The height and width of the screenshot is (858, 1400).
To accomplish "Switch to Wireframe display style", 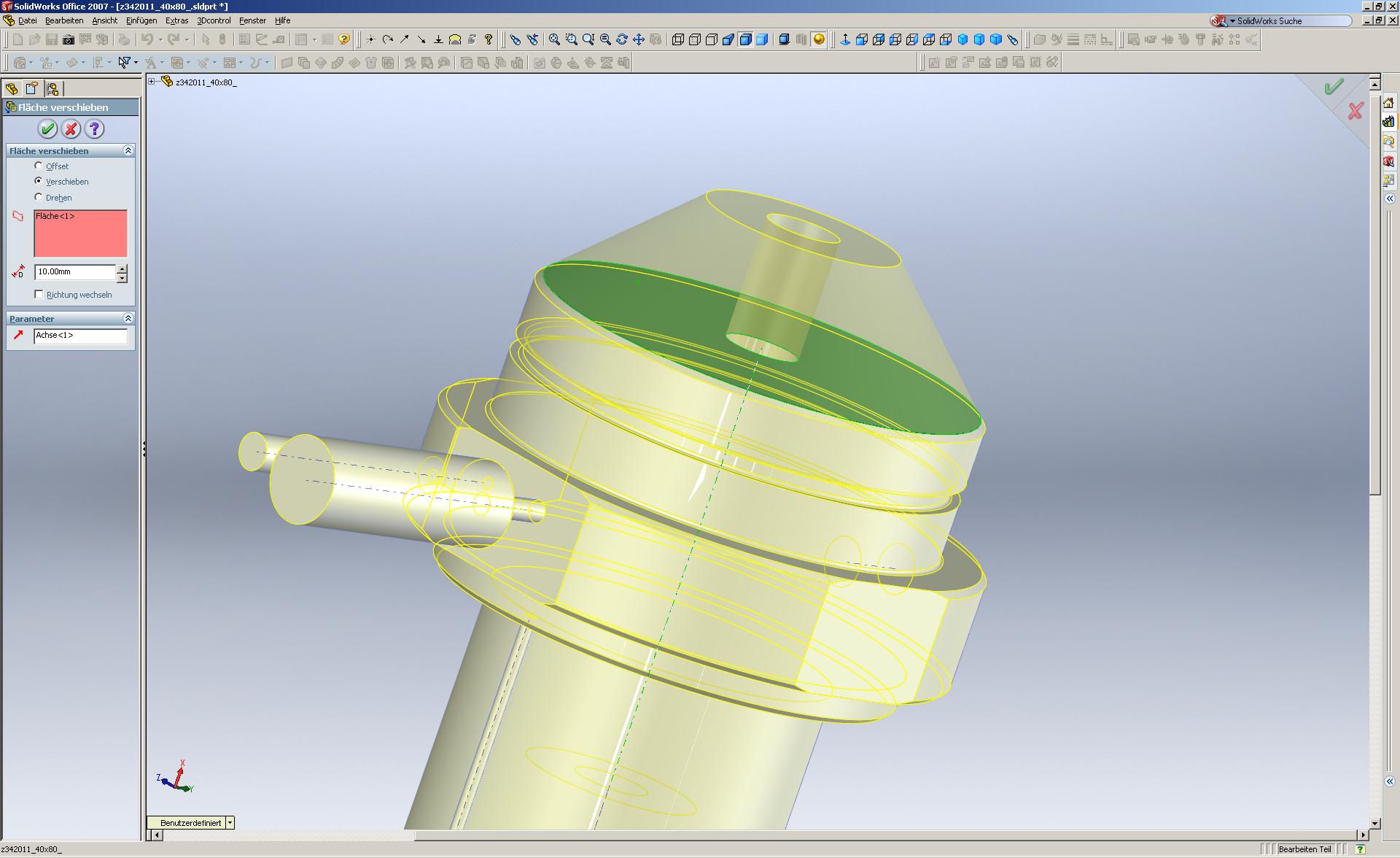I will coord(678,39).
